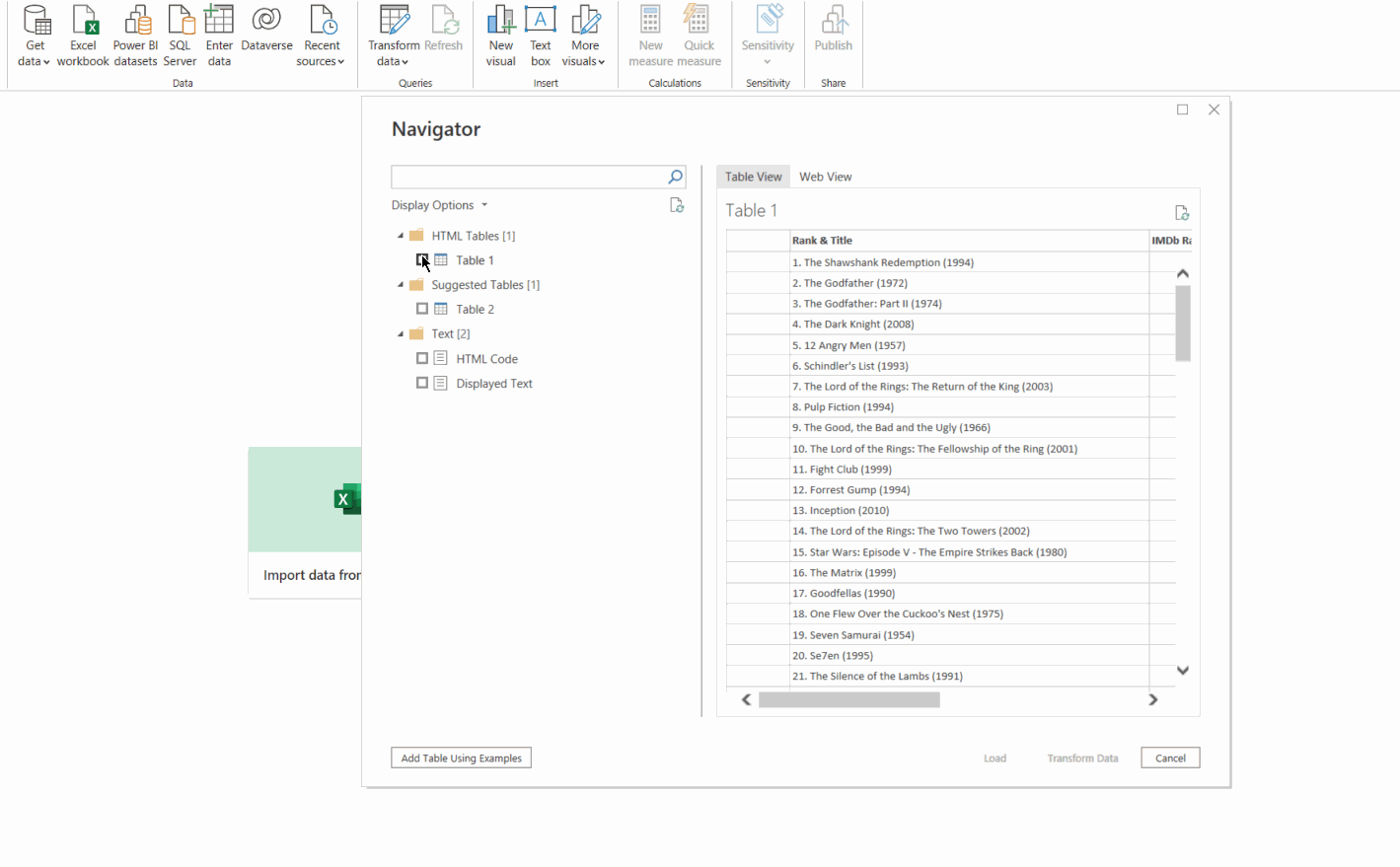The width and height of the screenshot is (1400, 867).
Task: Open the More visuals menu
Action: point(585,36)
